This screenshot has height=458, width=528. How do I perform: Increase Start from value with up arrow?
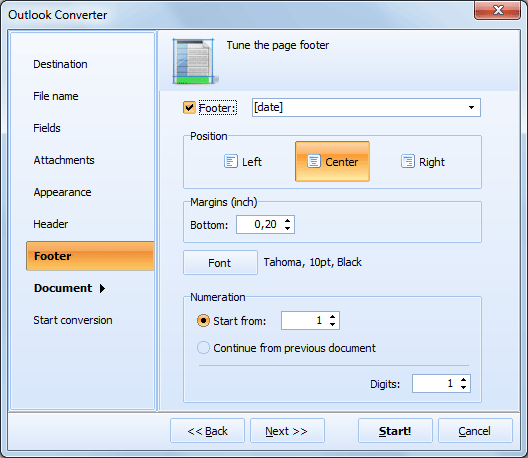(332, 317)
